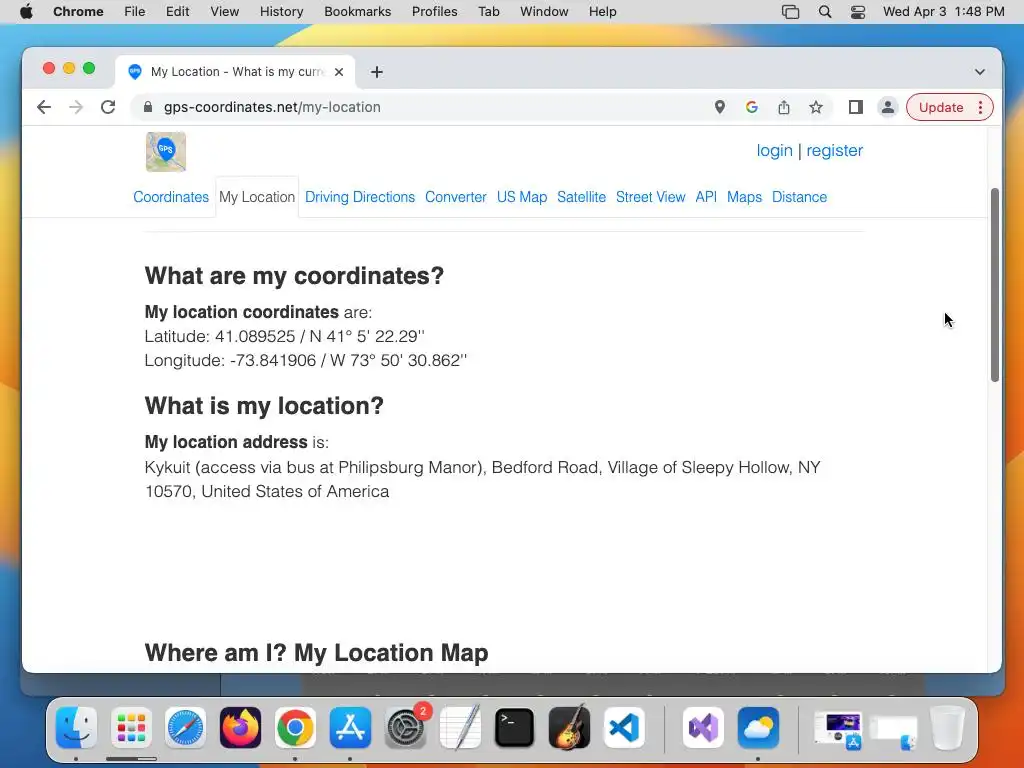
Task: Open Launchpad from the Dock
Action: 131,728
